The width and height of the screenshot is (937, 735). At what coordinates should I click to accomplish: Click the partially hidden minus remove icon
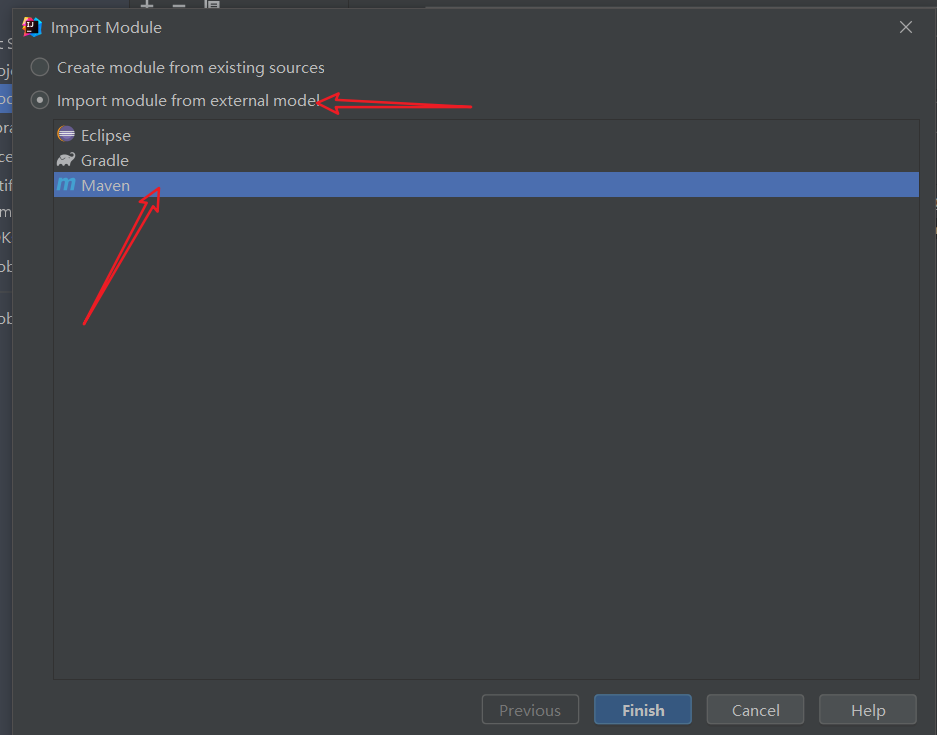(x=179, y=4)
